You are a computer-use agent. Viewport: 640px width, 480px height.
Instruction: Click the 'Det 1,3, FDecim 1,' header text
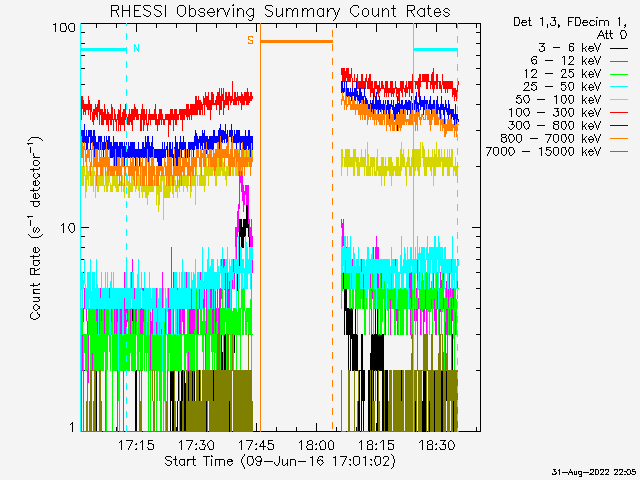(570, 22)
